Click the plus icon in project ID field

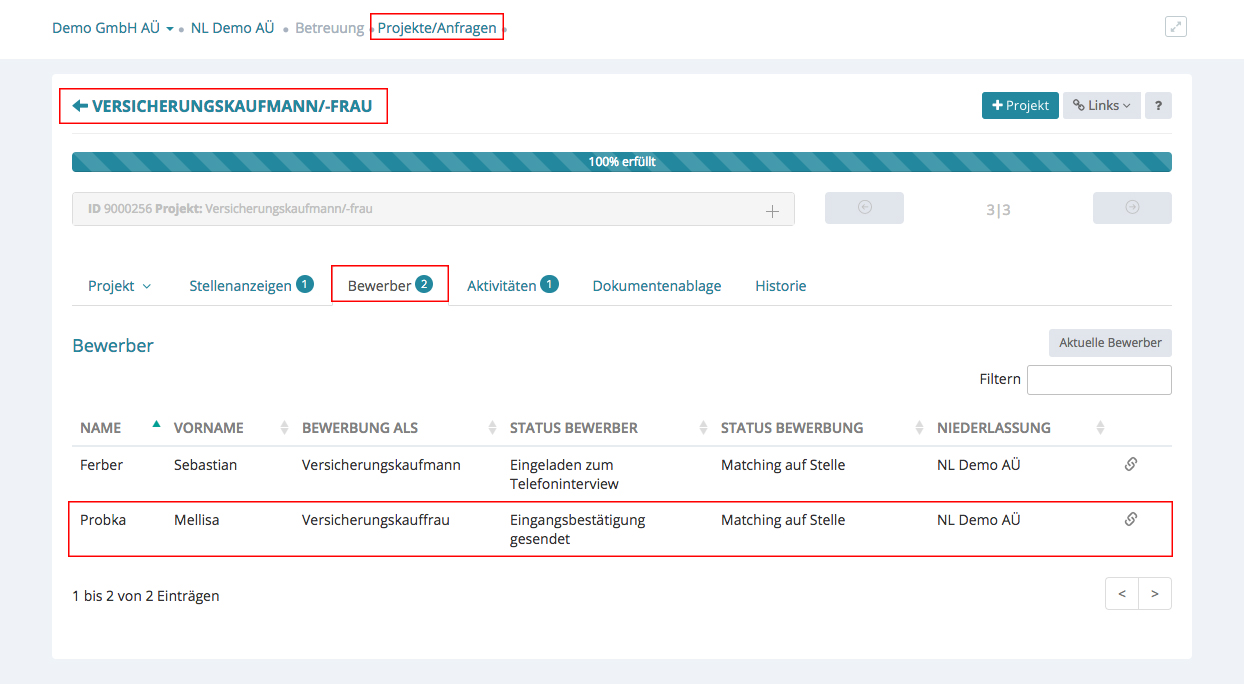(772, 210)
